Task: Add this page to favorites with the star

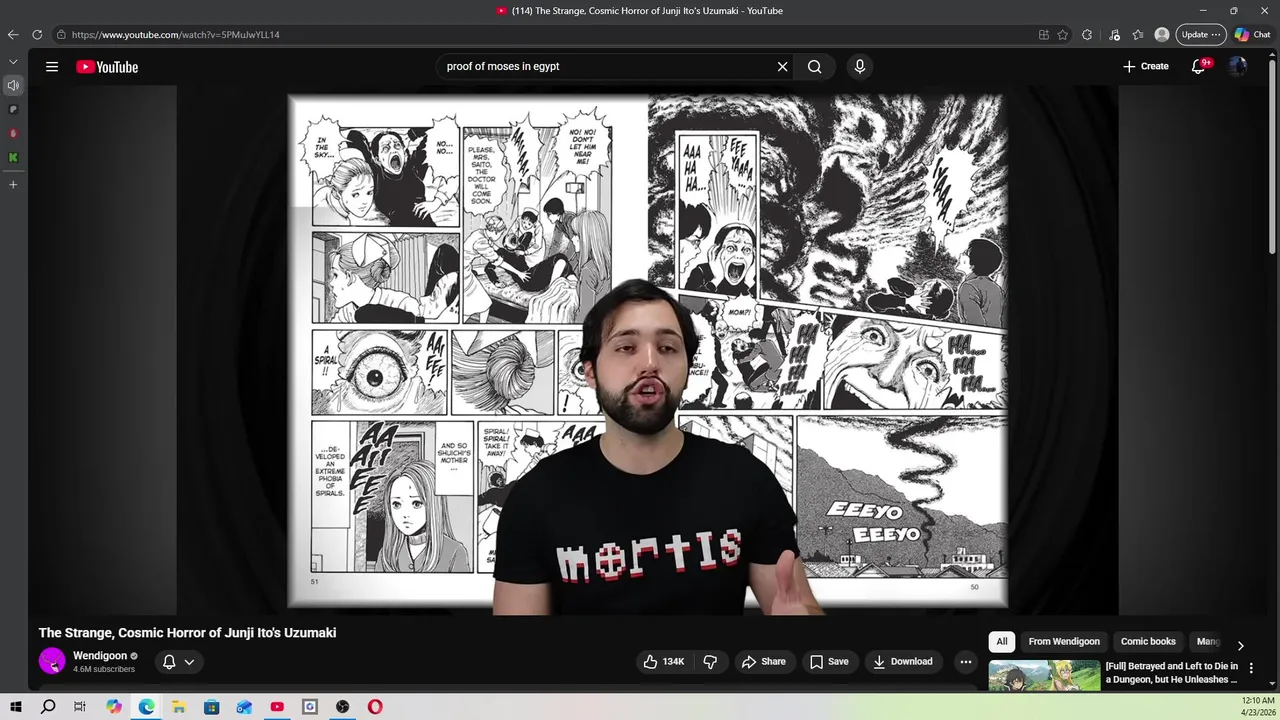Action: point(1063,35)
